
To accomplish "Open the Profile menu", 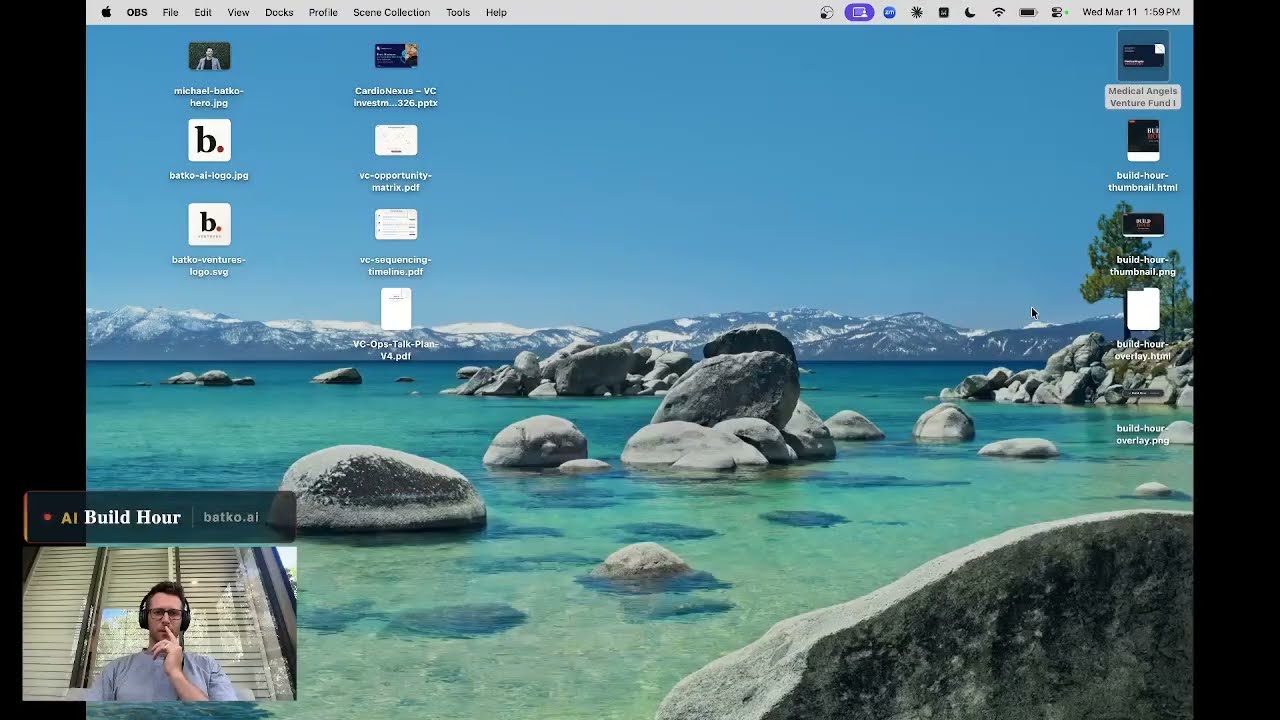I will (x=323, y=12).
